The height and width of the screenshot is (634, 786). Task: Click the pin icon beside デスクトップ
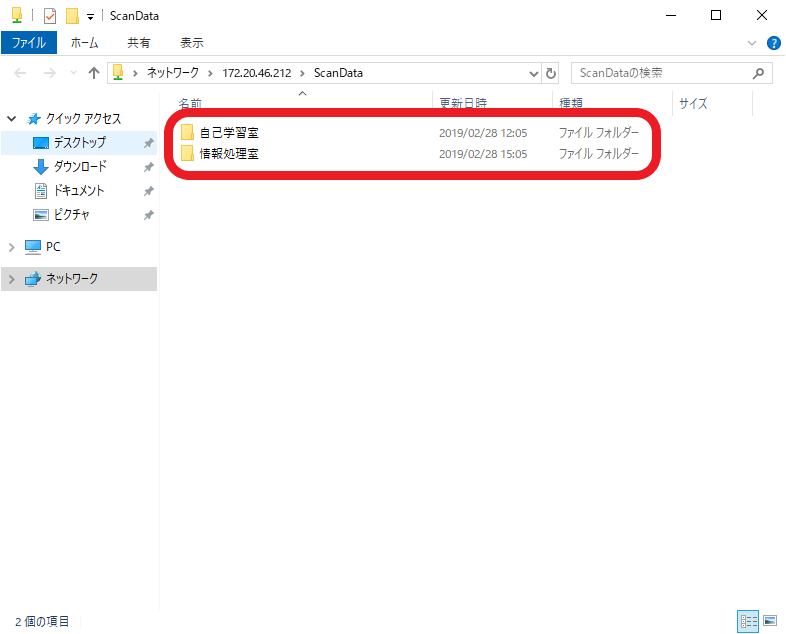click(x=148, y=143)
